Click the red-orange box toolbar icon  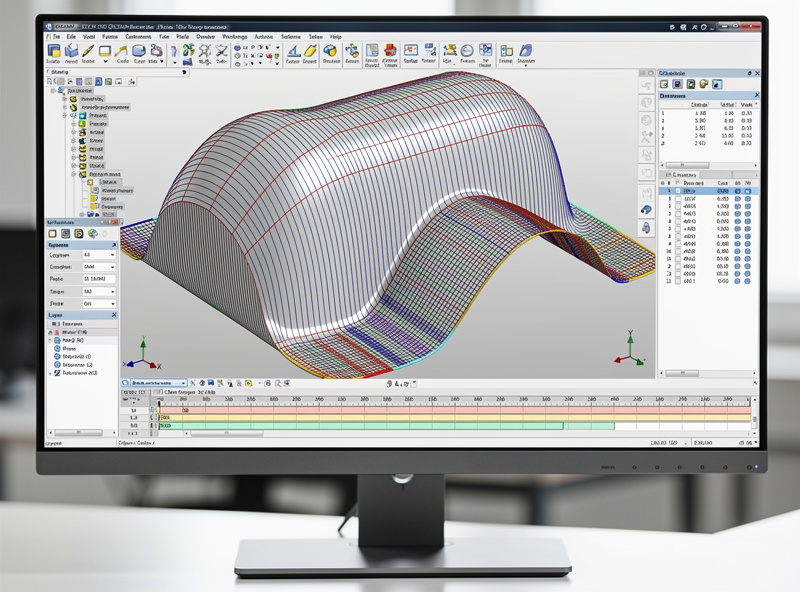(x=390, y=50)
